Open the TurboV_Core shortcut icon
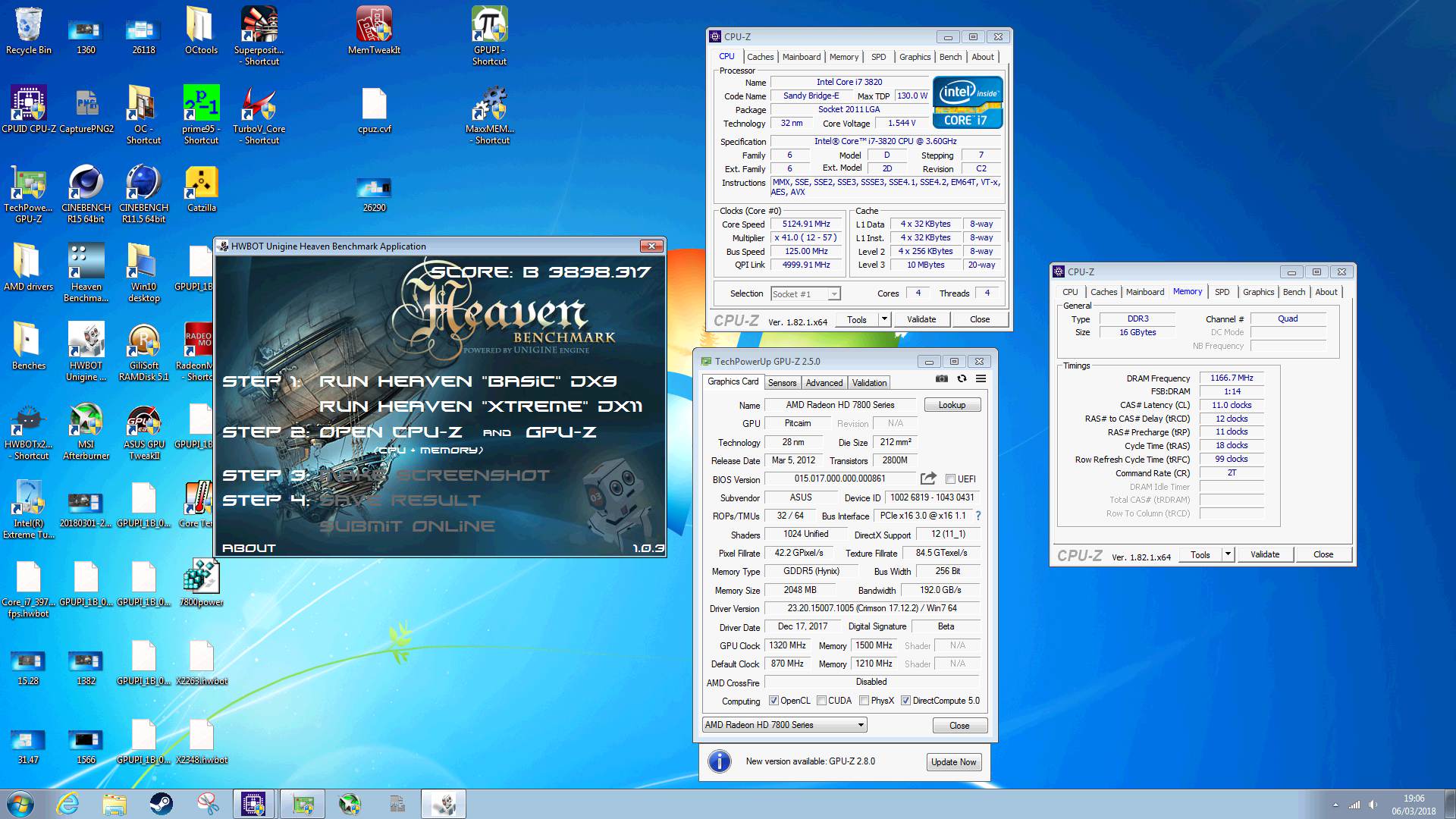The width and height of the screenshot is (1456, 819). tap(259, 114)
